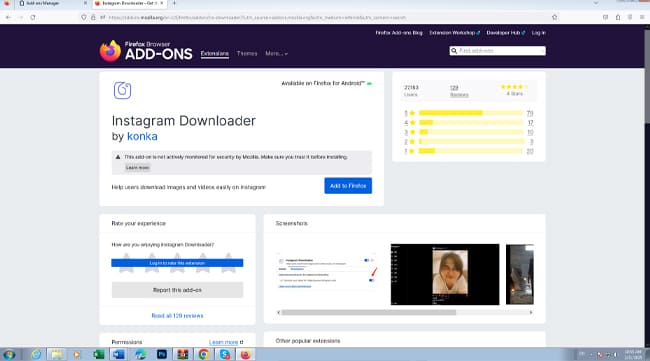This screenshot has height=361, width=650.
Task: Open the Extensions section
Action: click(215, 53)
